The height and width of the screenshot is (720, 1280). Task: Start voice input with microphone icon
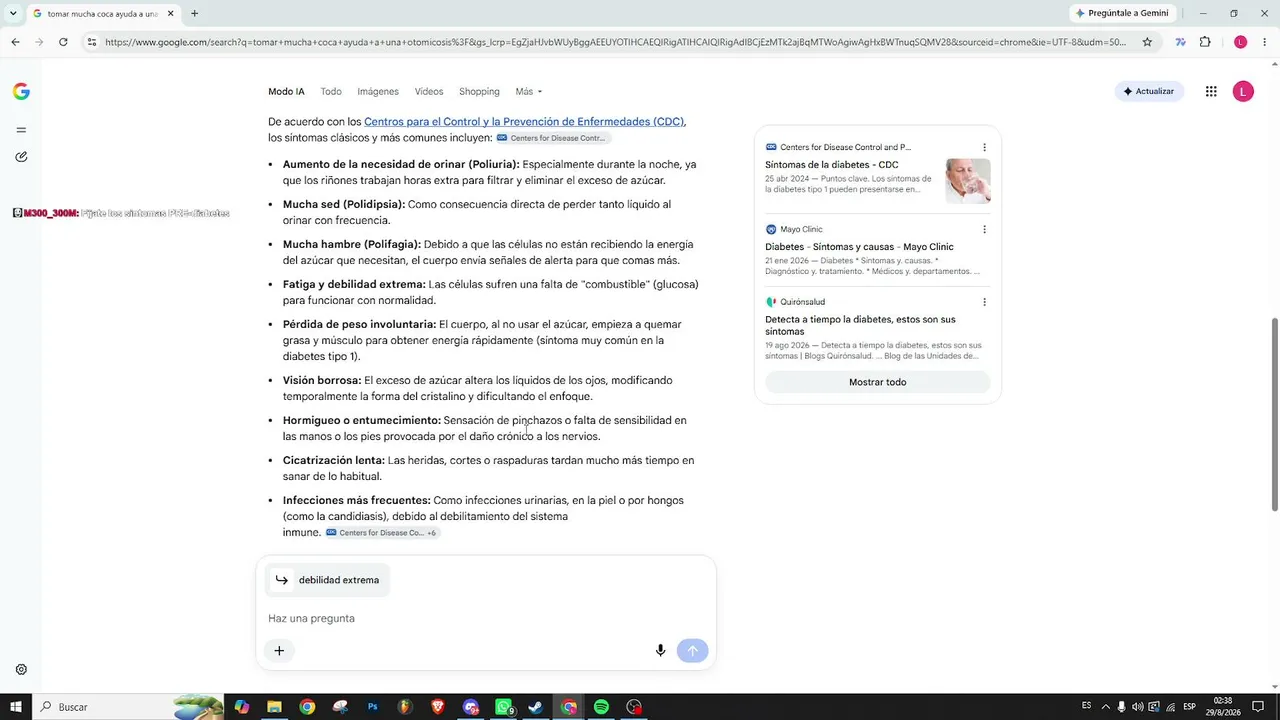tap(660, 651)
